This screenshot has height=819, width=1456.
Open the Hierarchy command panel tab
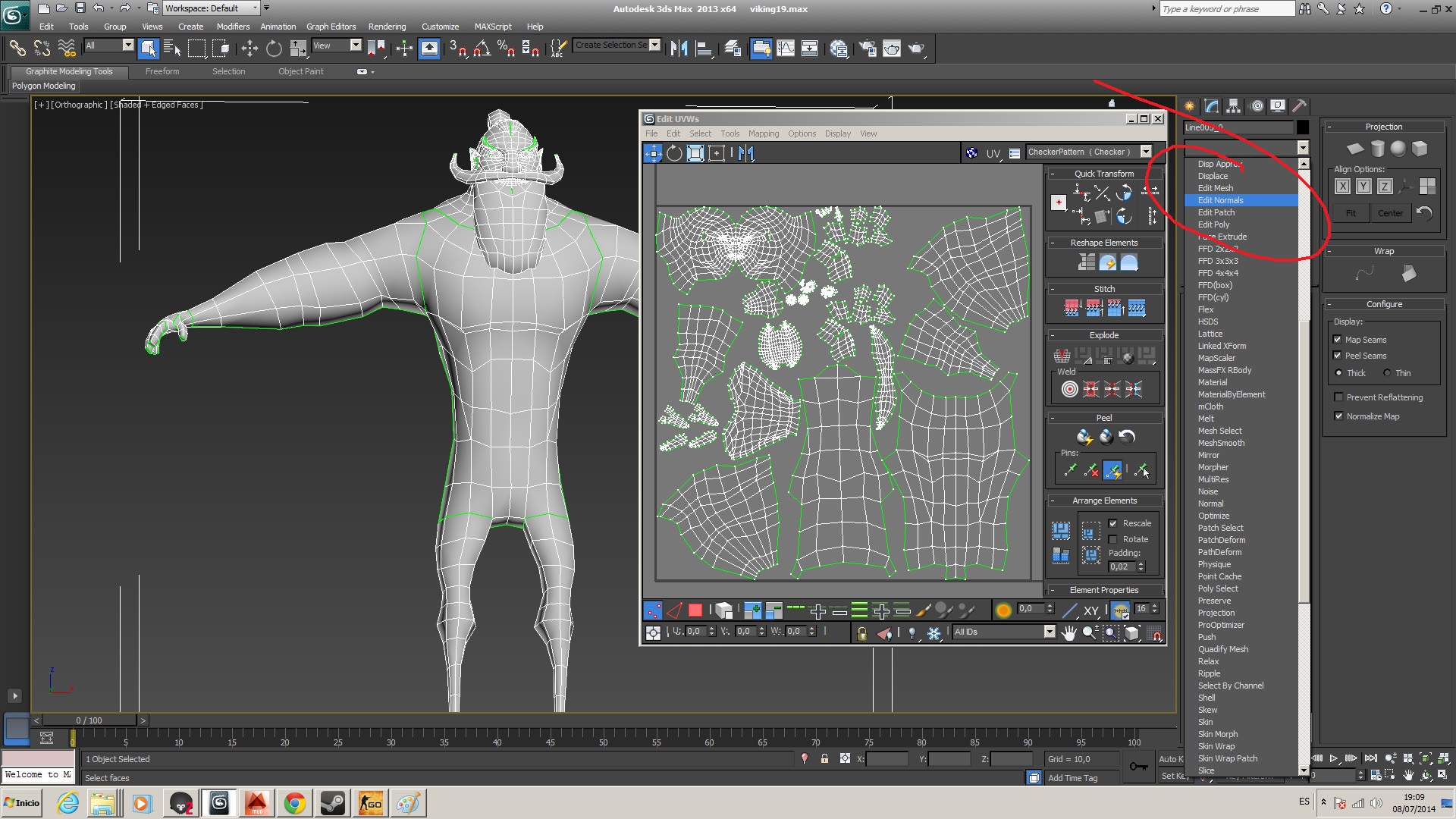[1234, 106]
